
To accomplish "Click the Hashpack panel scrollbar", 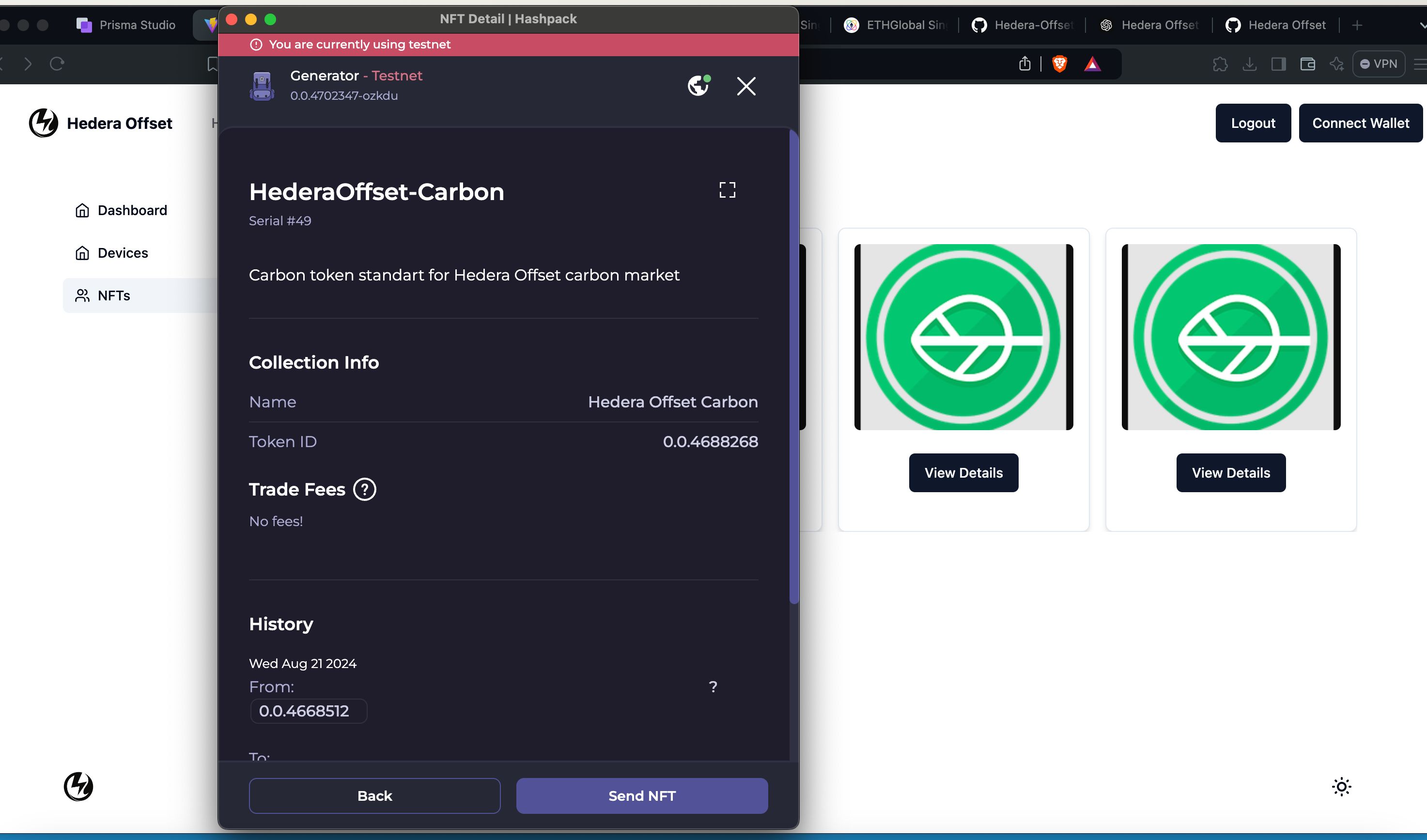I will click(794, 367).
